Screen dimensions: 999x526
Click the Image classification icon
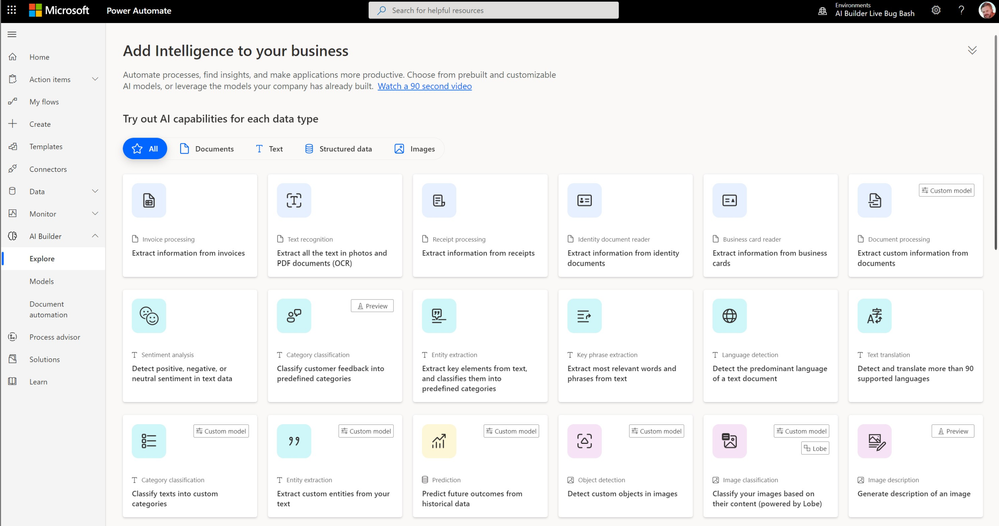point(729,441)
